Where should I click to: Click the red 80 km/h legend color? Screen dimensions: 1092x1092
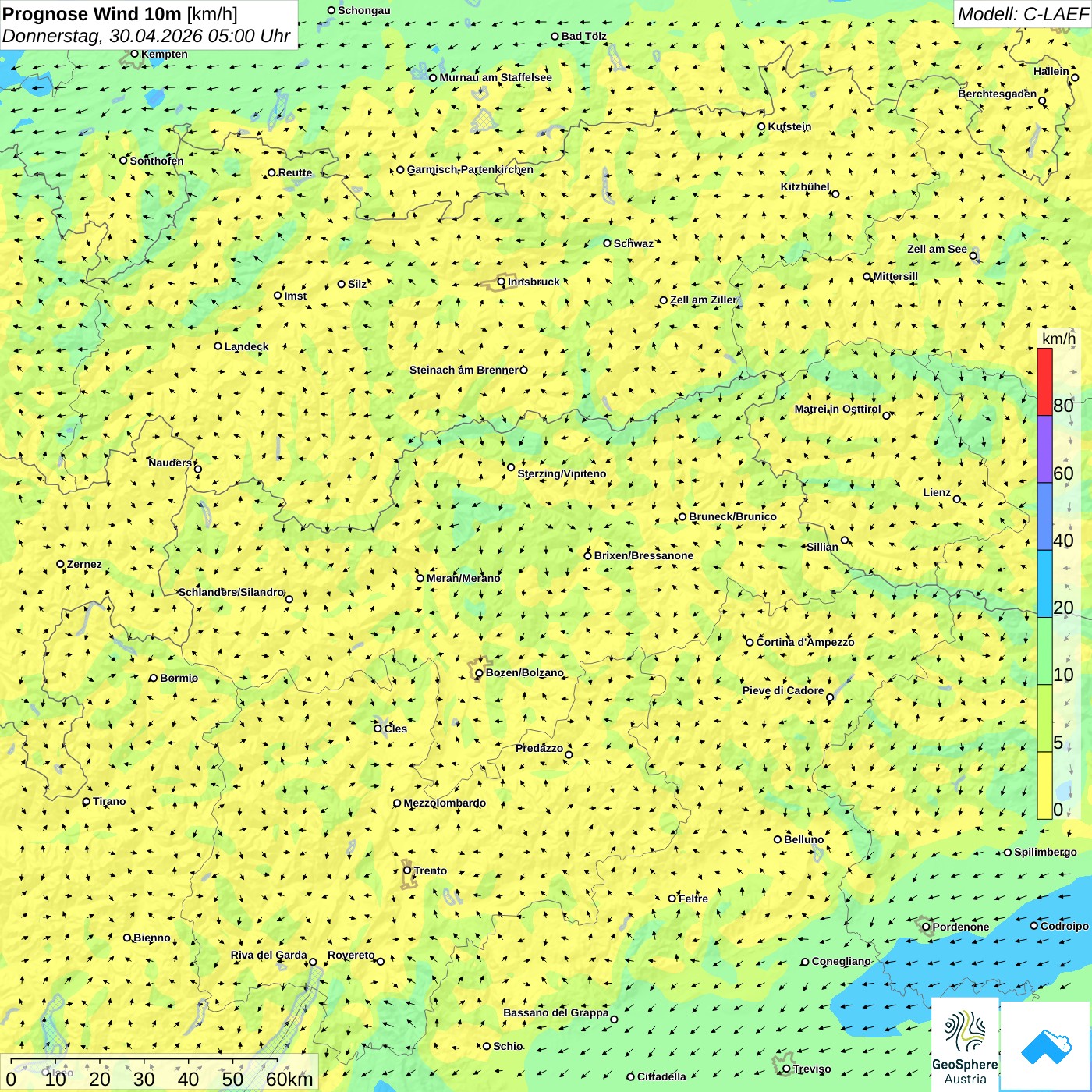click(1044, 382)
